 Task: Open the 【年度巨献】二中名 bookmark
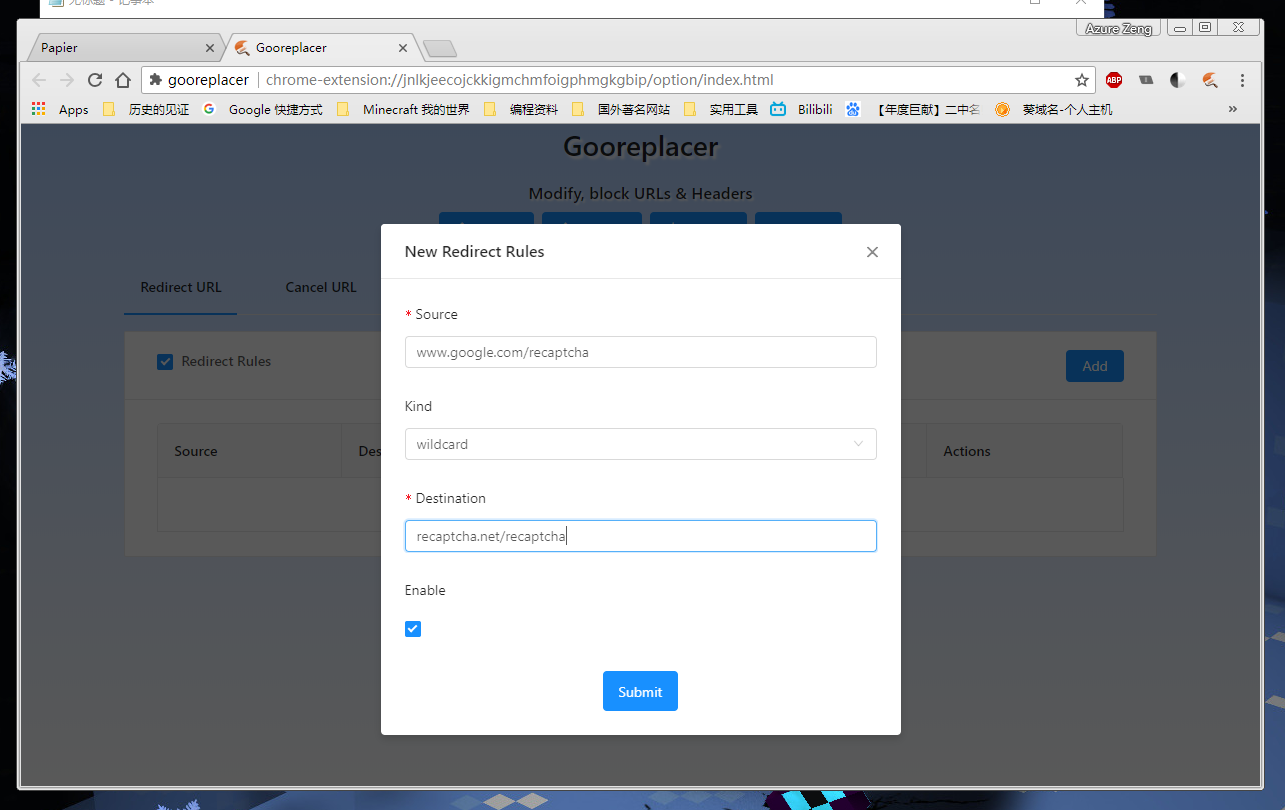pos(914,109)
